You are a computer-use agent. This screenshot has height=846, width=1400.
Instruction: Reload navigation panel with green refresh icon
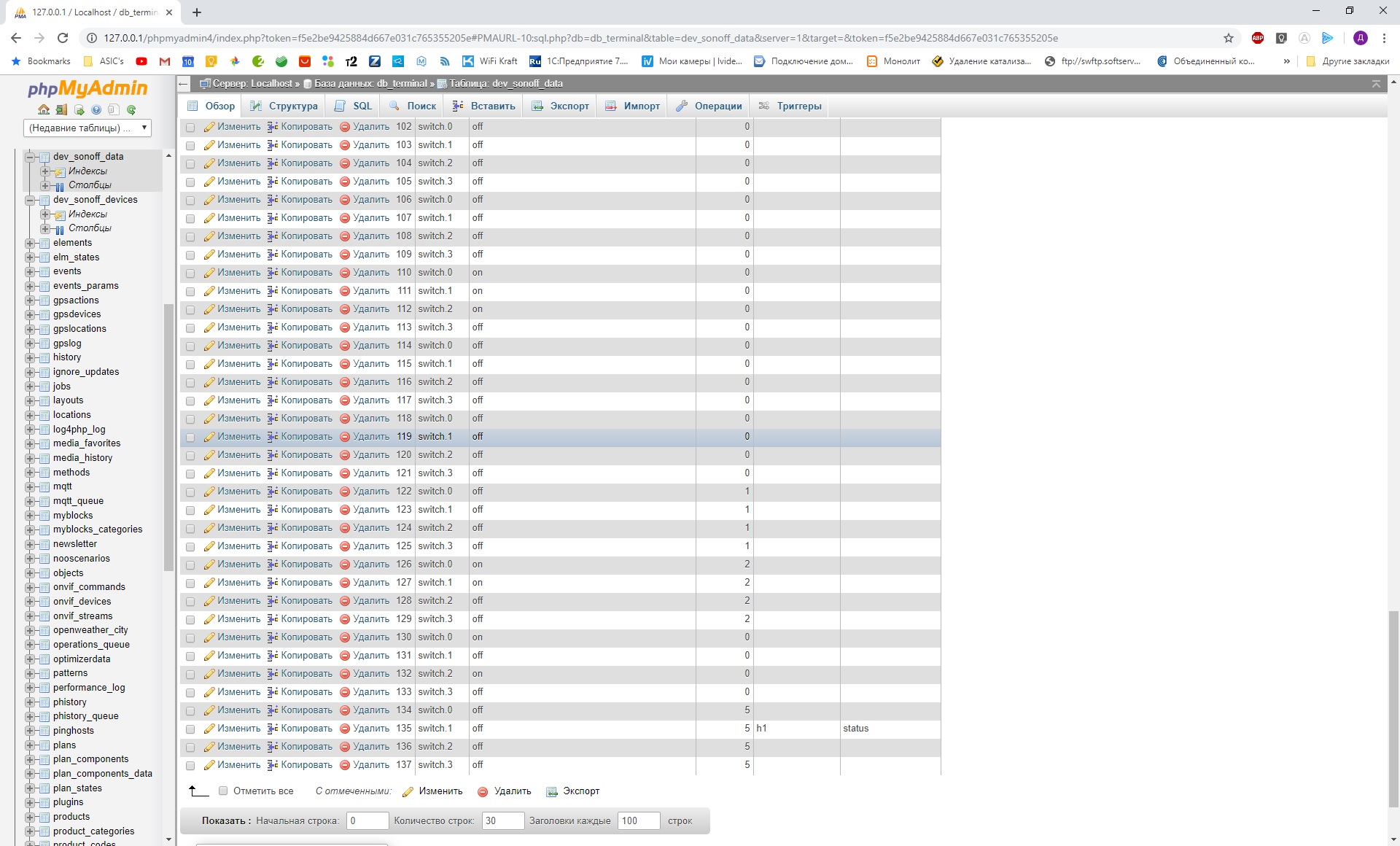pyautogui.click(x=131, y=110)
